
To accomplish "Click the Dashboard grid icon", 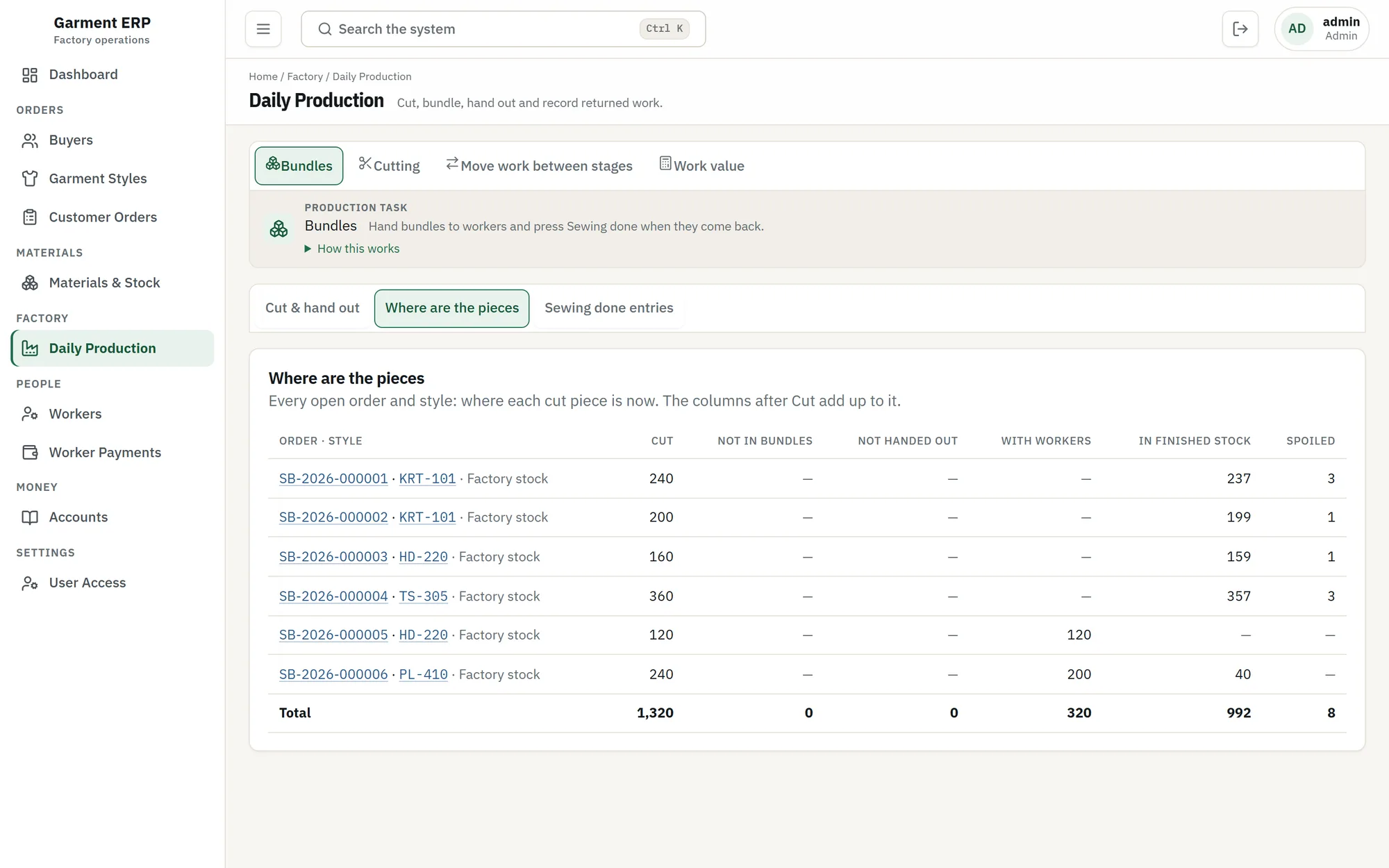I will pyautogui.click(x=30, y=75).
